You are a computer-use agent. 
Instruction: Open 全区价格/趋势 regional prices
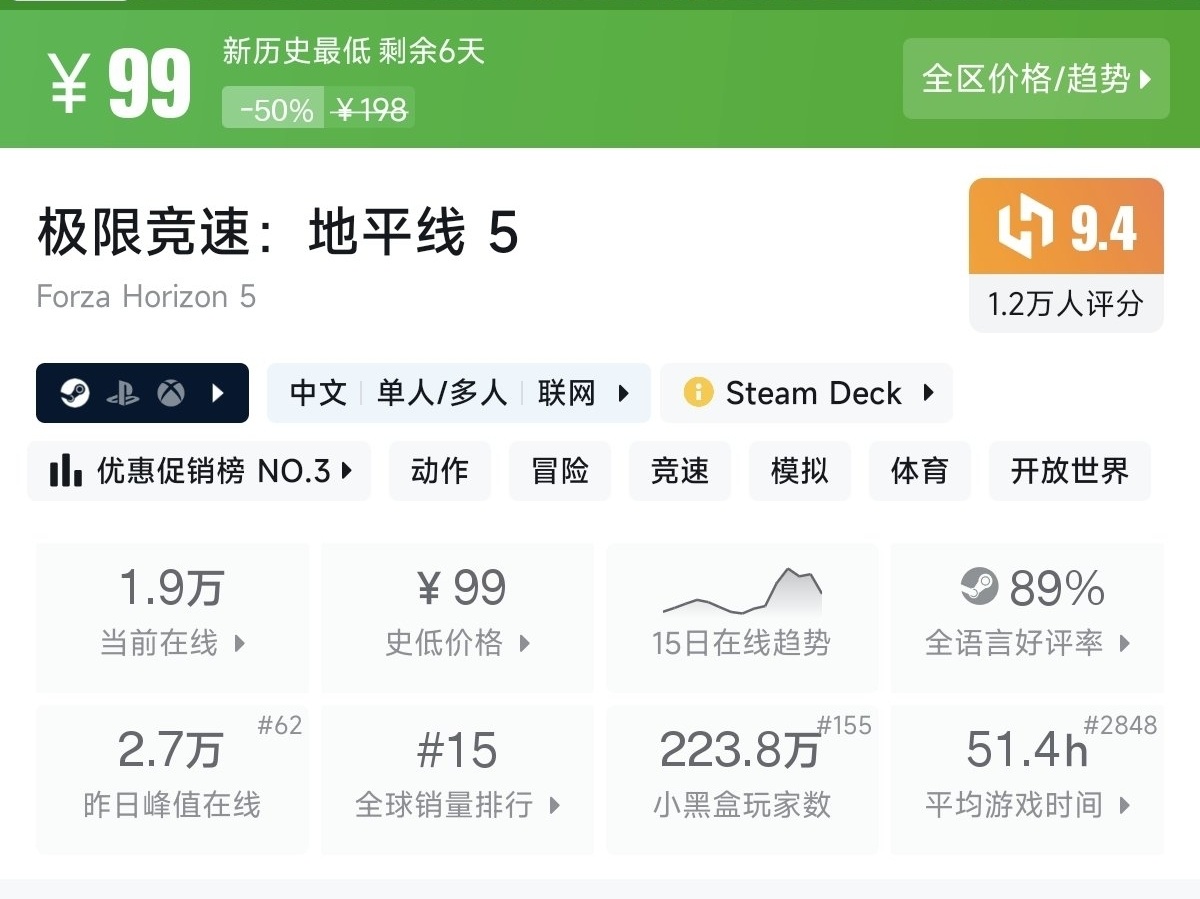coord(1036,79)
